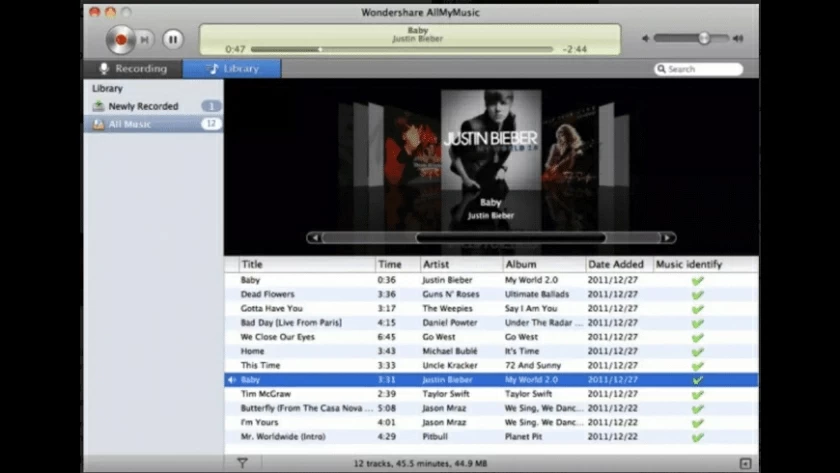Select Newly Recorded in sidebar

[153, 106]
